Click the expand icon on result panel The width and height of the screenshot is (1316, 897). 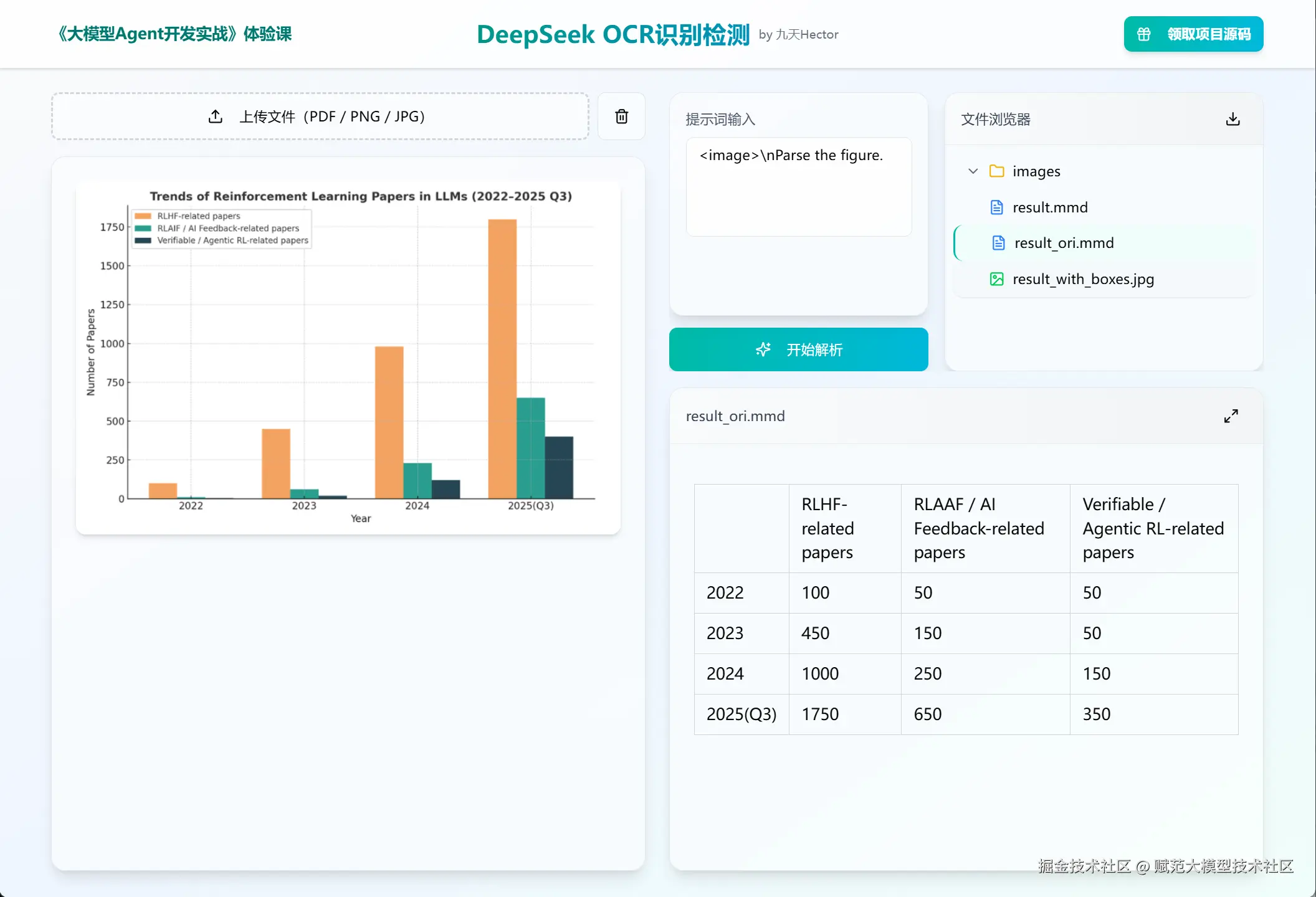(1231, 416)
